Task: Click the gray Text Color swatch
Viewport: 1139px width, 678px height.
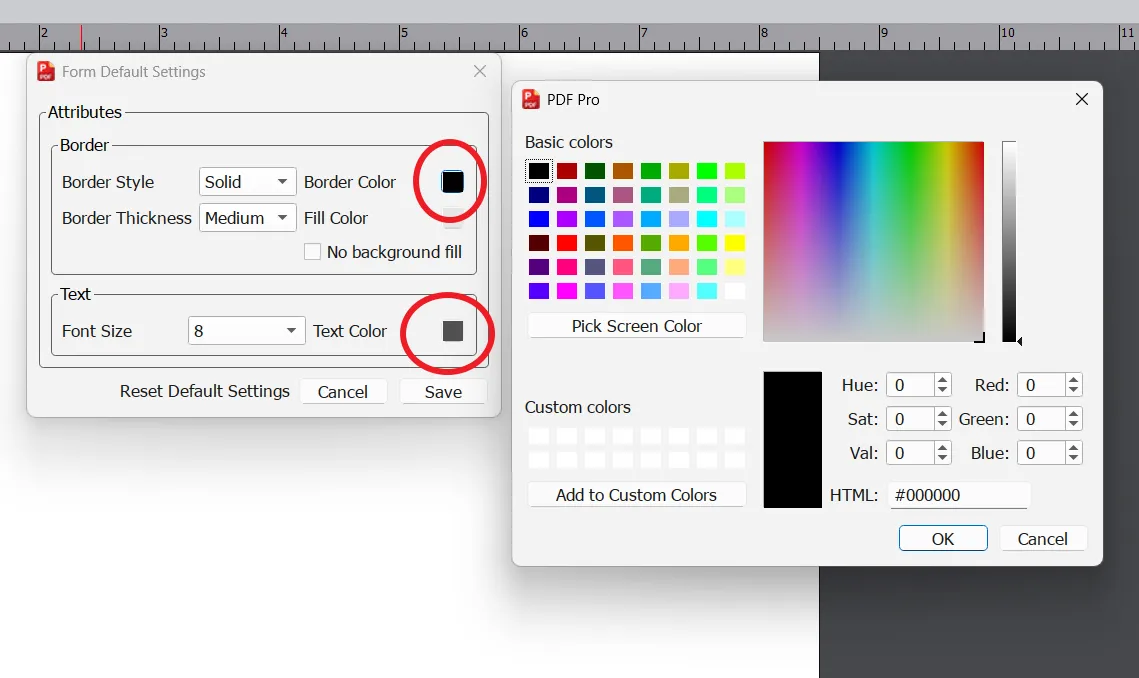Action: pyautogui.click(x=453, y=331)
